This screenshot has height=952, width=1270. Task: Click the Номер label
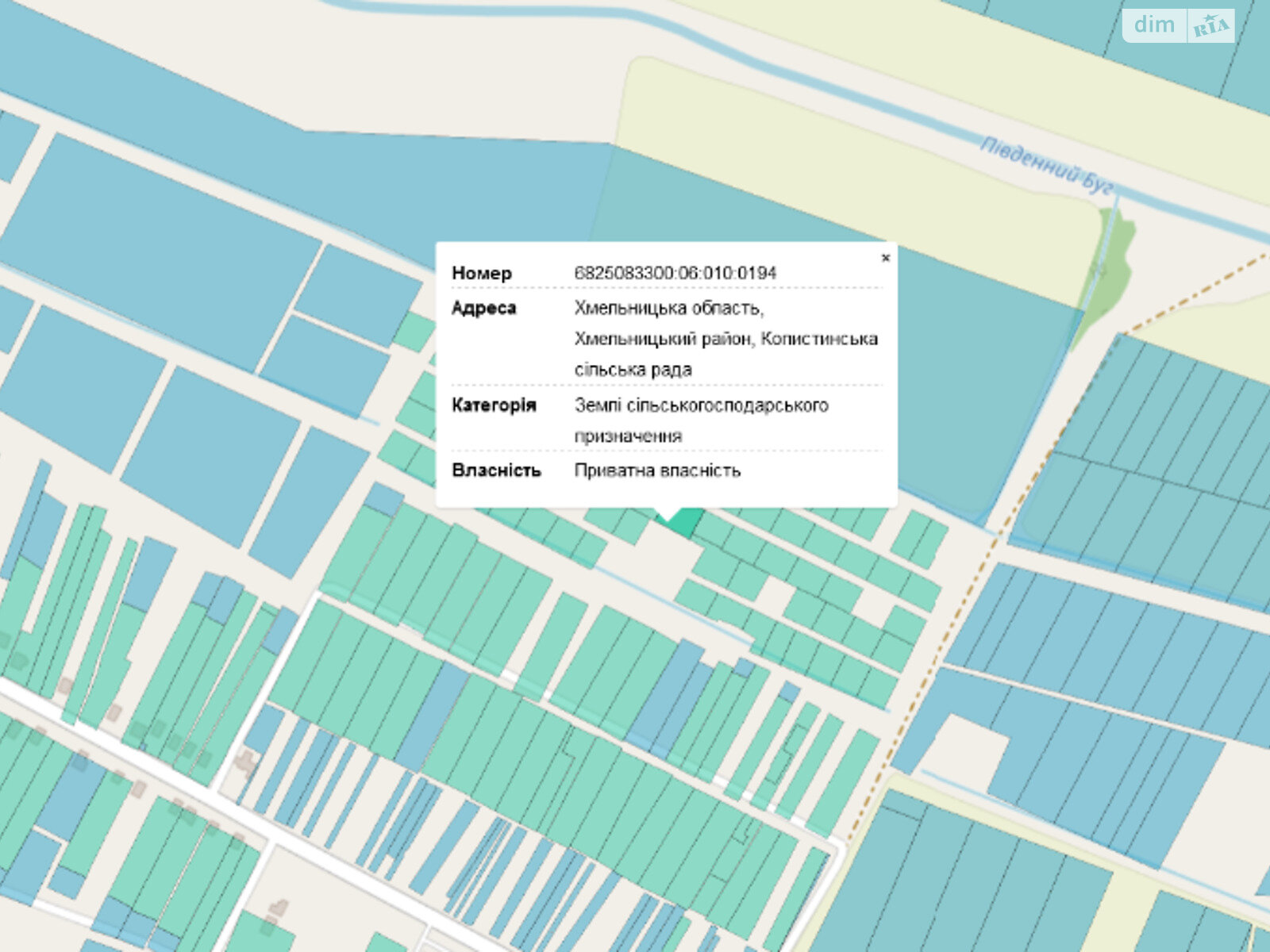coord(482,273)
